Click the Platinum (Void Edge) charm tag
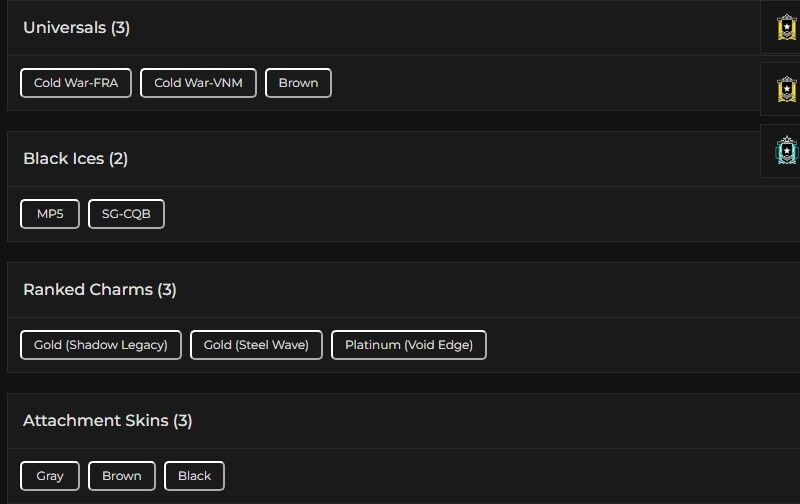The image size is (800, 504). point(409,345)
